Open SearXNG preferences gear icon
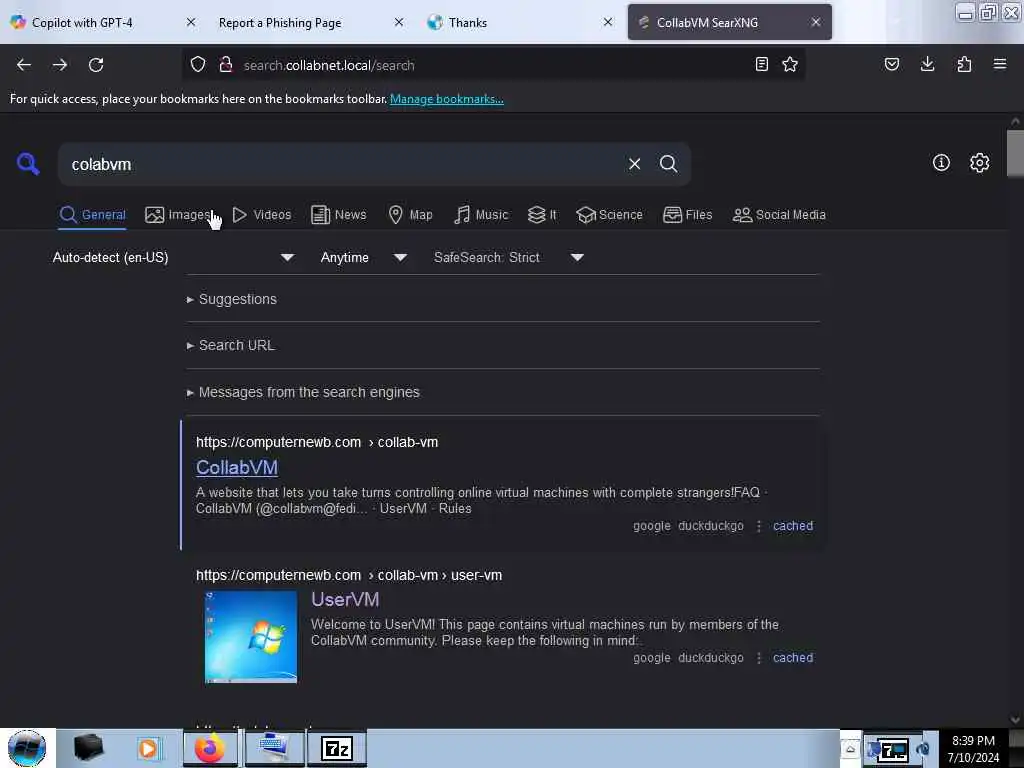This screenshot has height=768, width=1024. 979,163
